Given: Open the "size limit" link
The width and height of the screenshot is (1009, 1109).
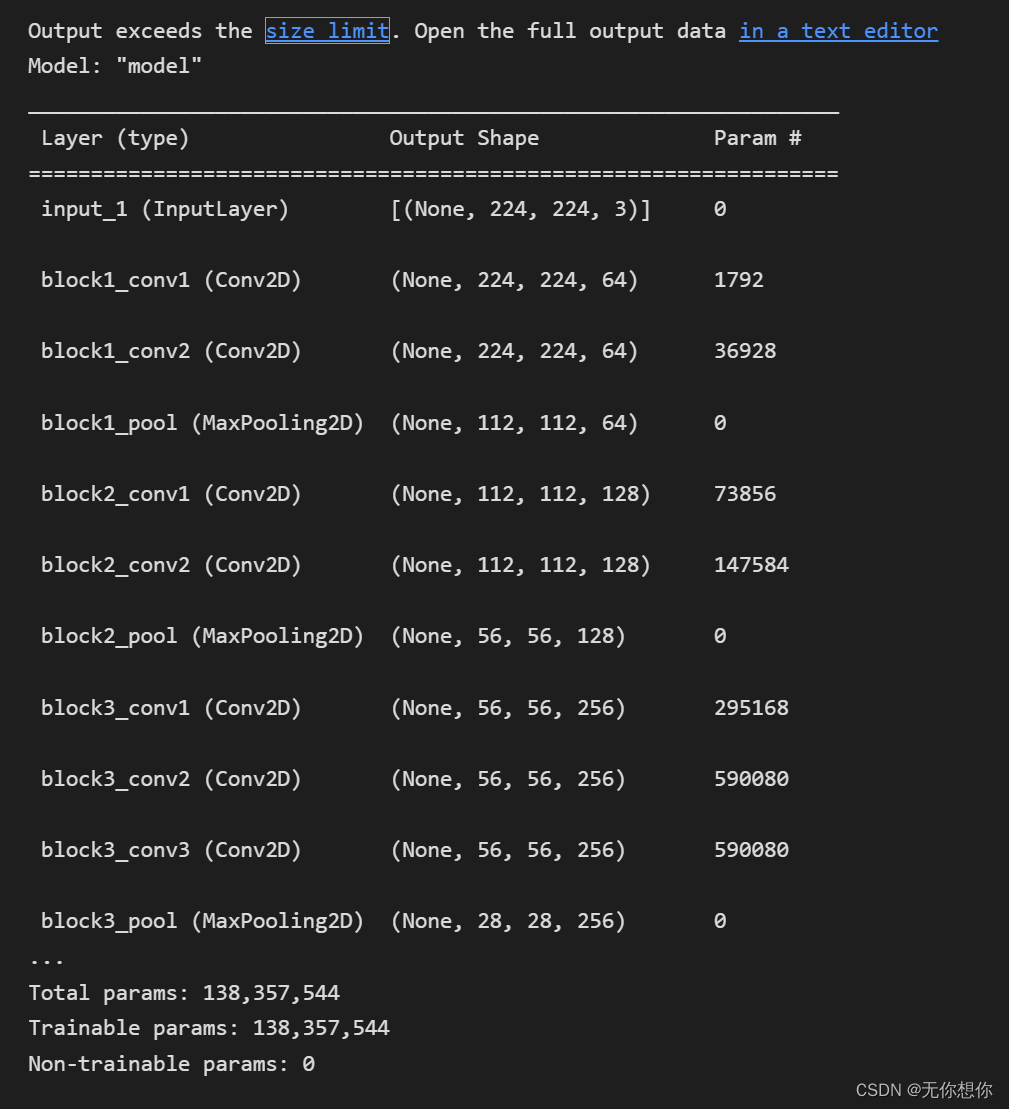Looking at the screenshot, I should pyautogui.click(x=327, y=31).
